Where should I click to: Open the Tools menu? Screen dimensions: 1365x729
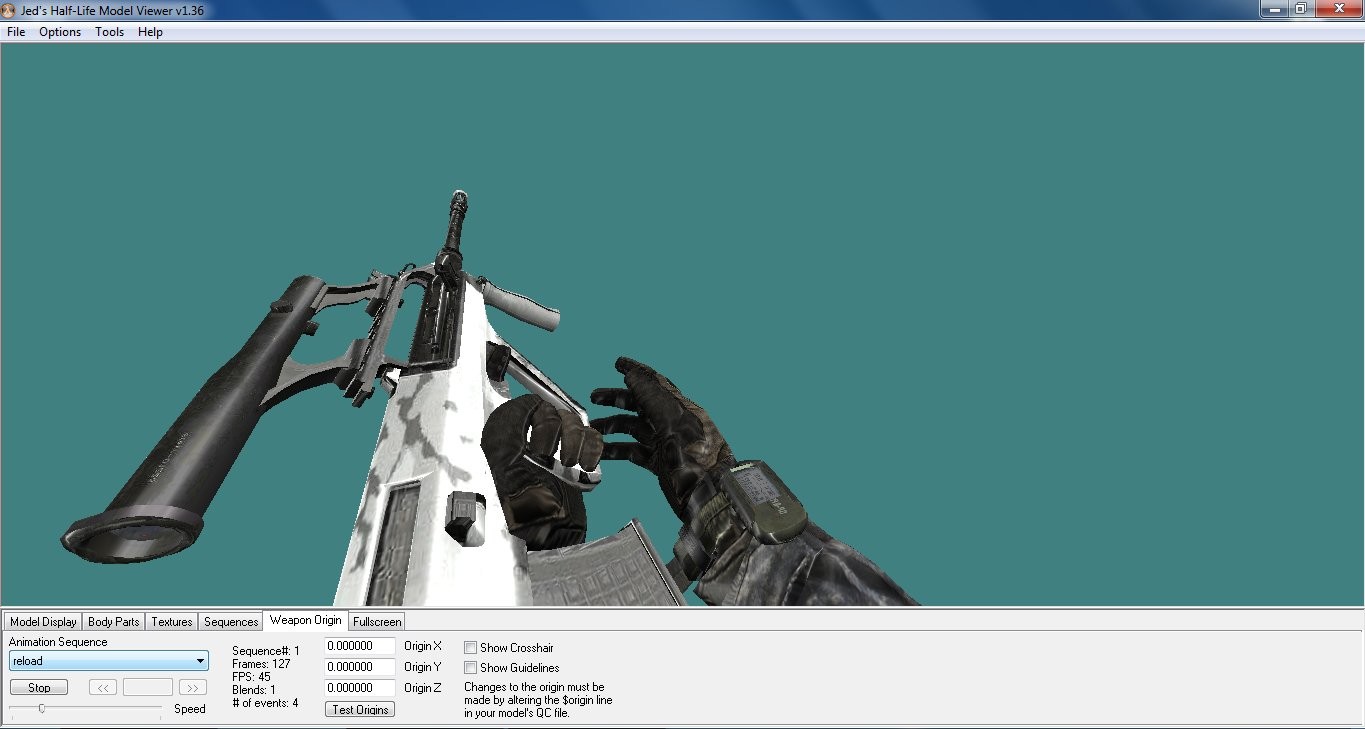coord(109,32)
